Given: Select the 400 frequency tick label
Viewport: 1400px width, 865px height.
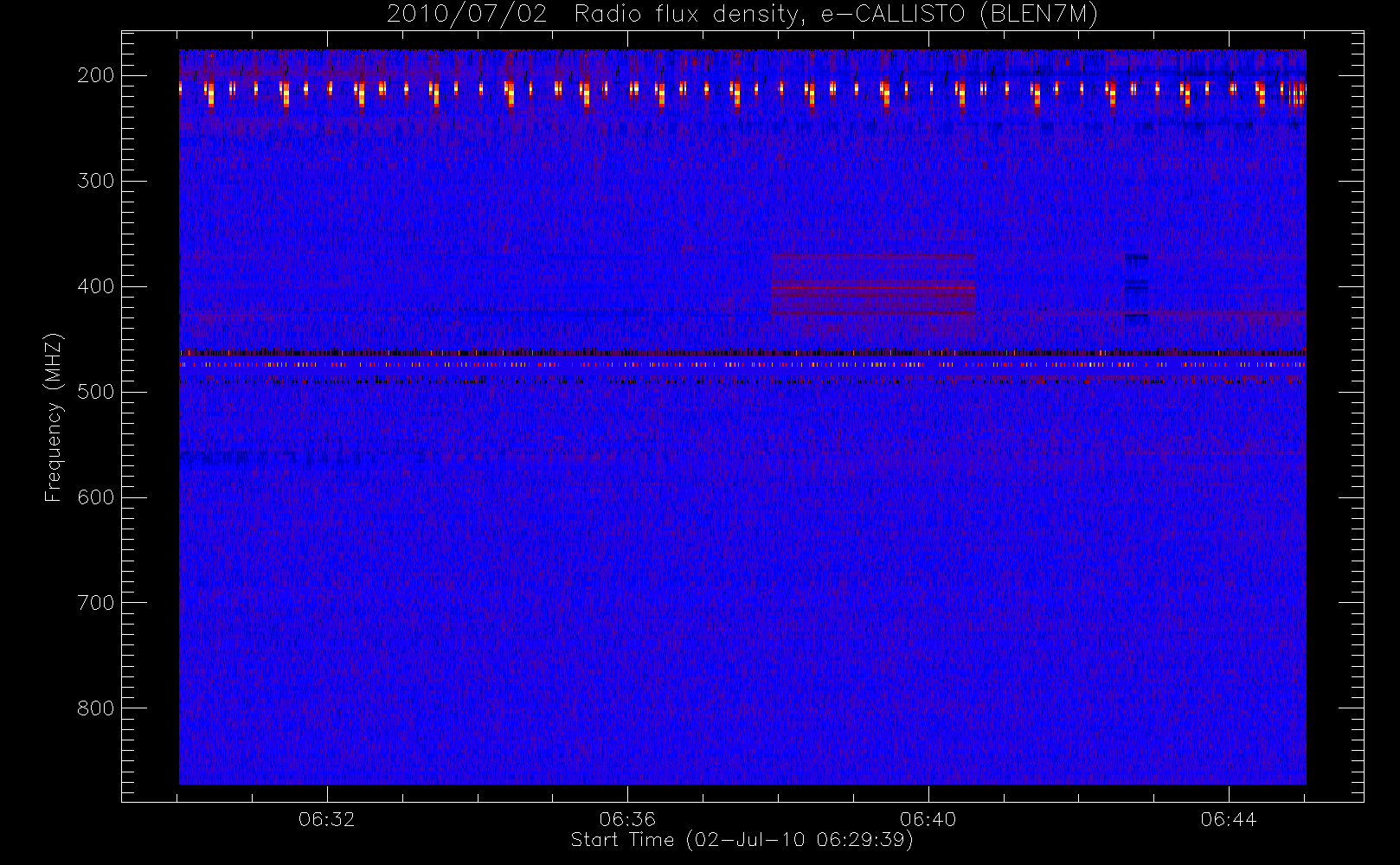Looking at the screenshot, I should [x=96, y=286].
